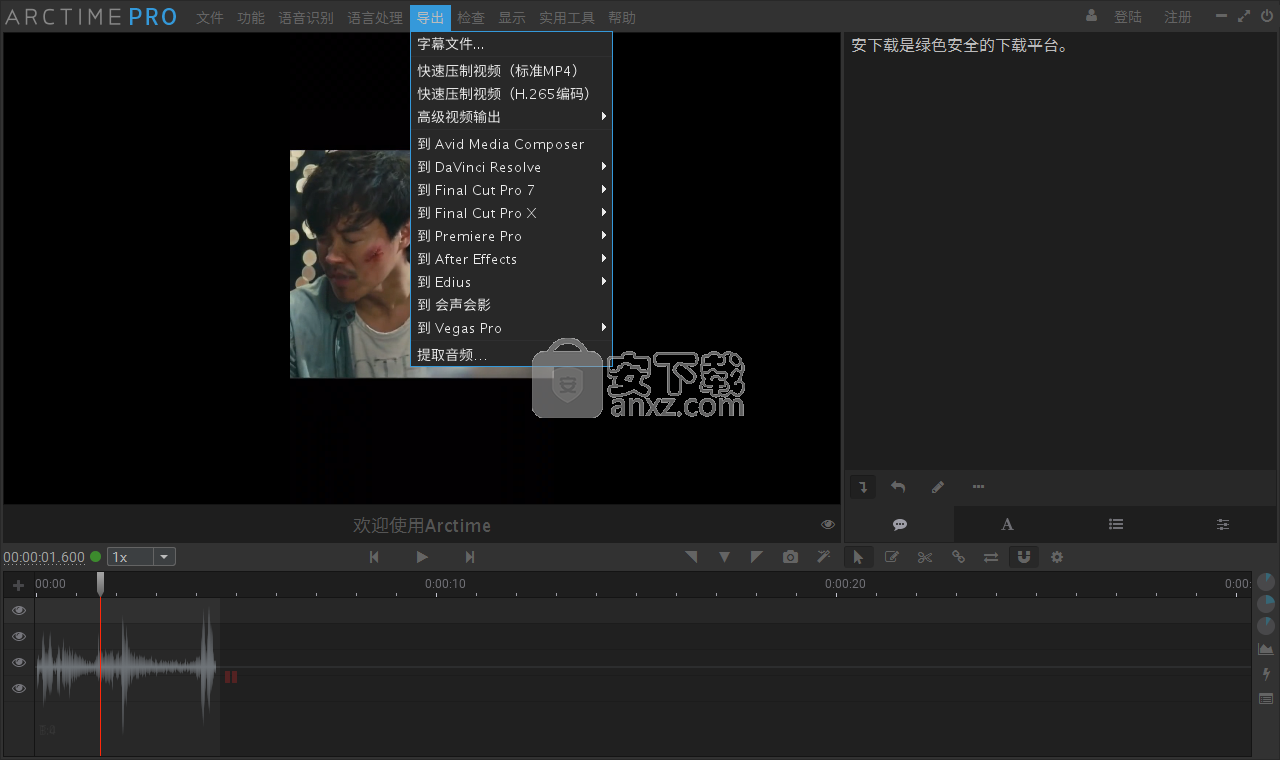Open the 语言处理 menu
This screenshot has width=1280, height=760.
click(x=375, y=17)
